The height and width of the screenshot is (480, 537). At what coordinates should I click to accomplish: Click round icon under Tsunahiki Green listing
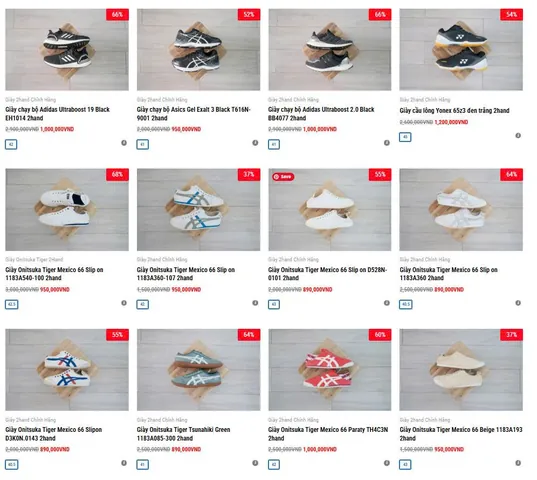point(255,463)
